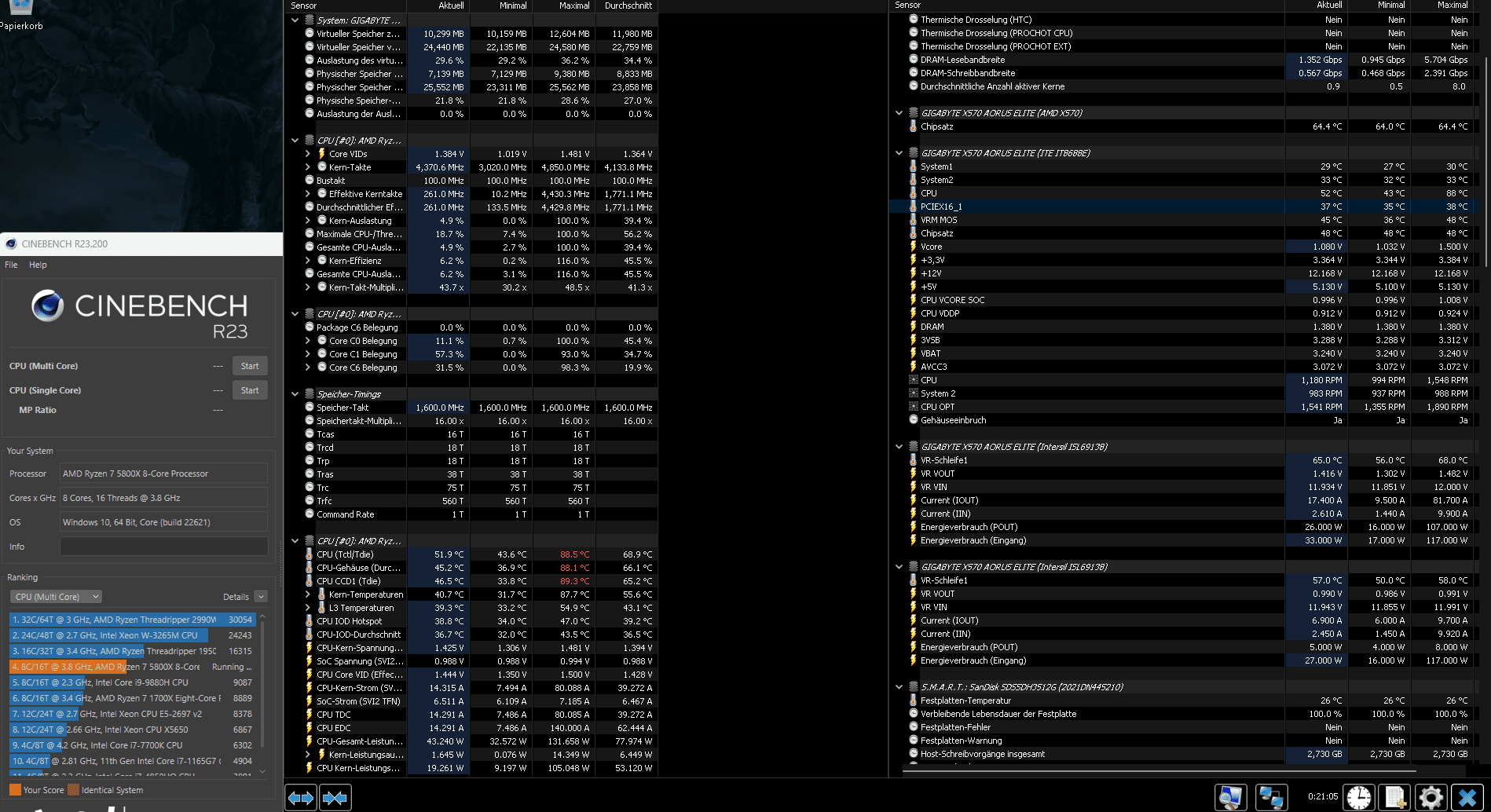Open the remote monitor magnifier icon

tap(1231, 797)
